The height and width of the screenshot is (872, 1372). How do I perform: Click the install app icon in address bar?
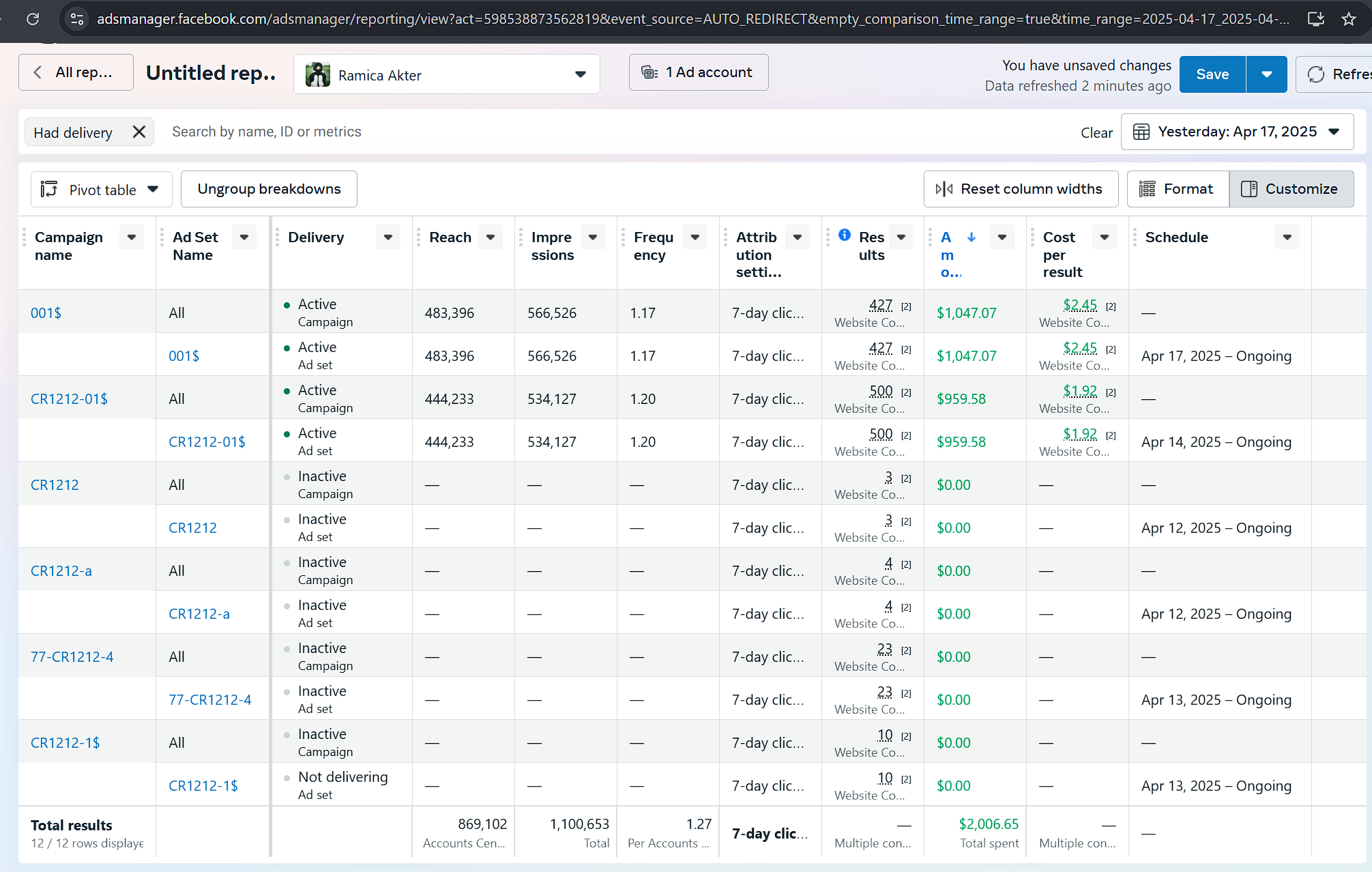[x=1316, y=19]
